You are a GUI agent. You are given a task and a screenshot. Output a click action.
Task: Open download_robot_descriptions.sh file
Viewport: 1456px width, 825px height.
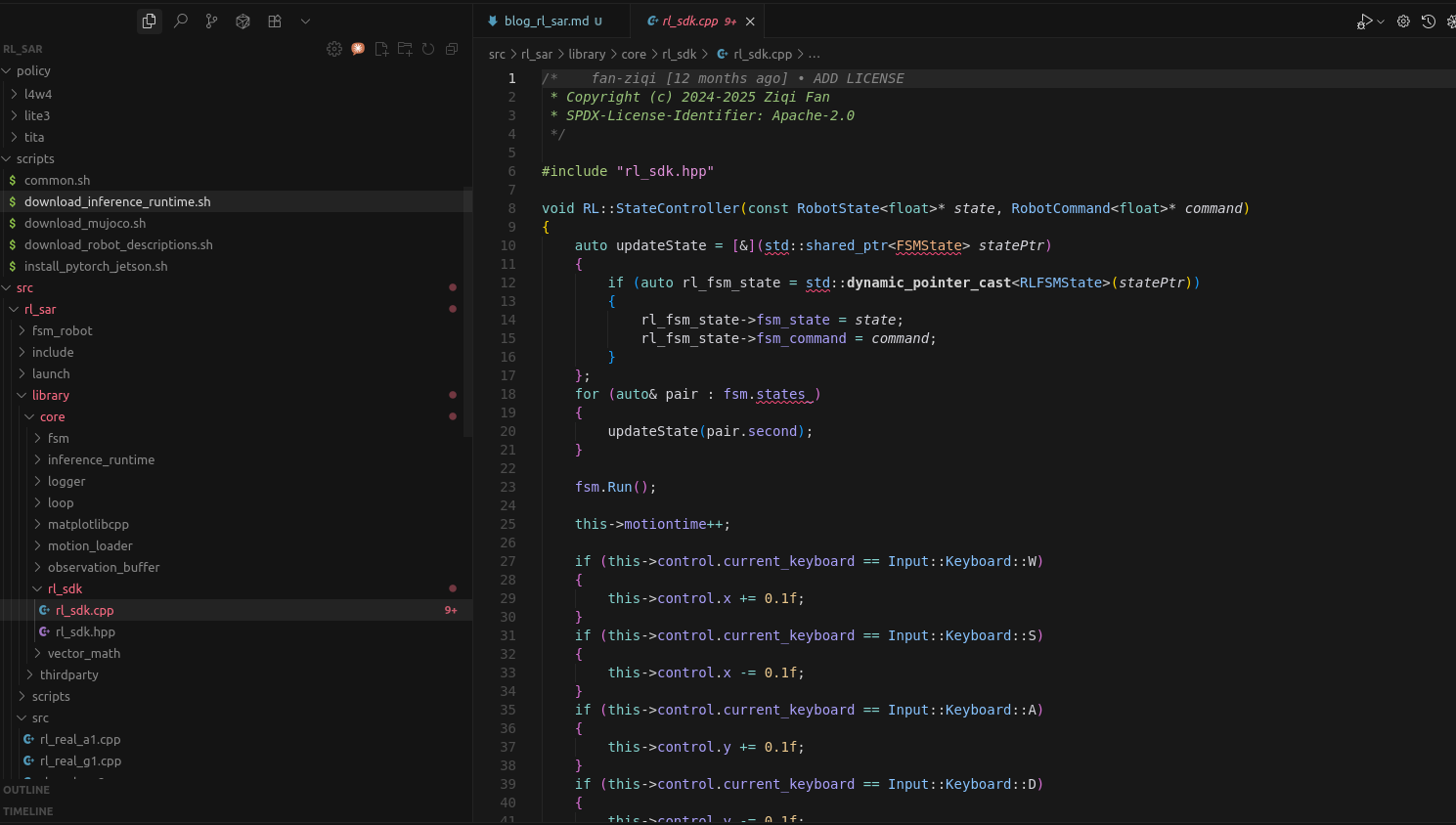pyautogui.click(x=235, y=244)
